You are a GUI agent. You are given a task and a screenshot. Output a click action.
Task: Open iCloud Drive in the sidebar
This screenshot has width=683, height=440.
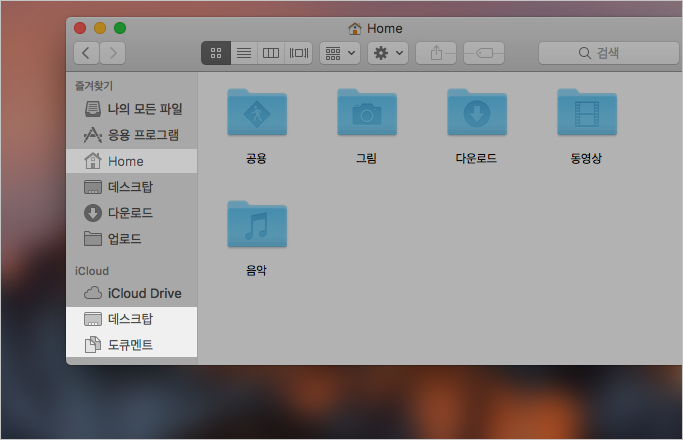tap(132, 293)
